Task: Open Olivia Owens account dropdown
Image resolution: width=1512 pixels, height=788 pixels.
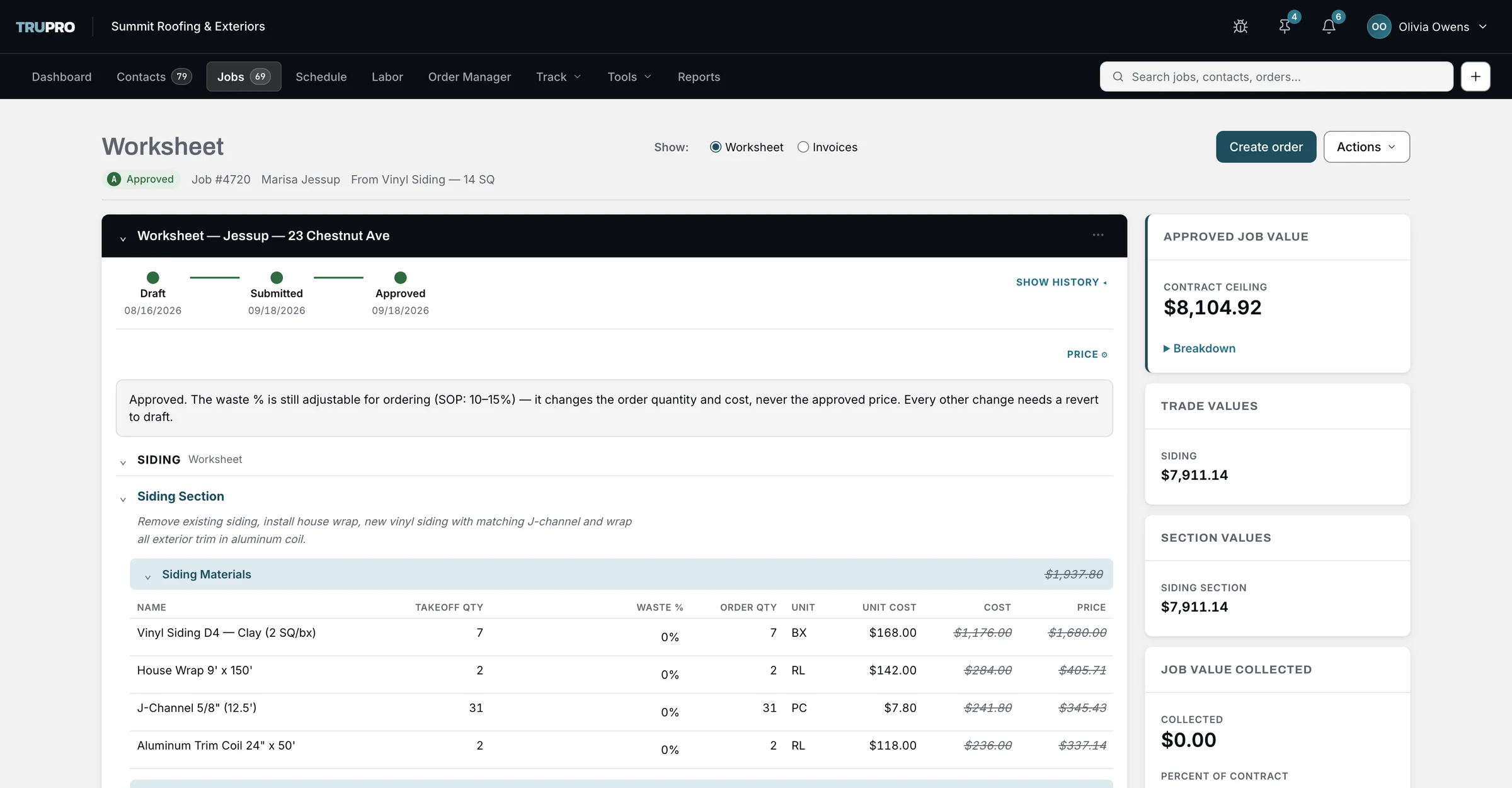Action: point(1428,26)
